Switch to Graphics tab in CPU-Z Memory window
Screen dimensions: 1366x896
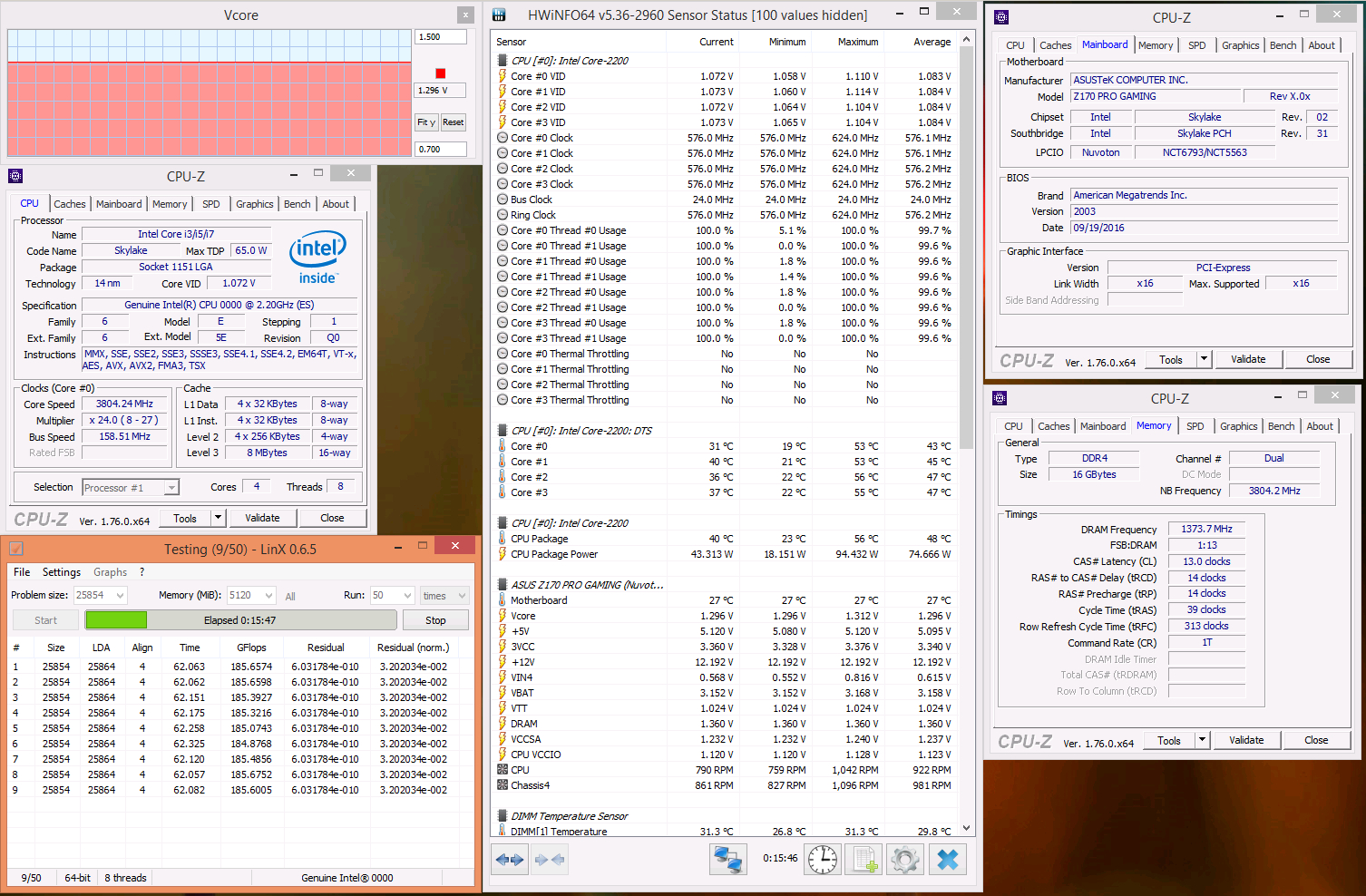[1239, 426]
